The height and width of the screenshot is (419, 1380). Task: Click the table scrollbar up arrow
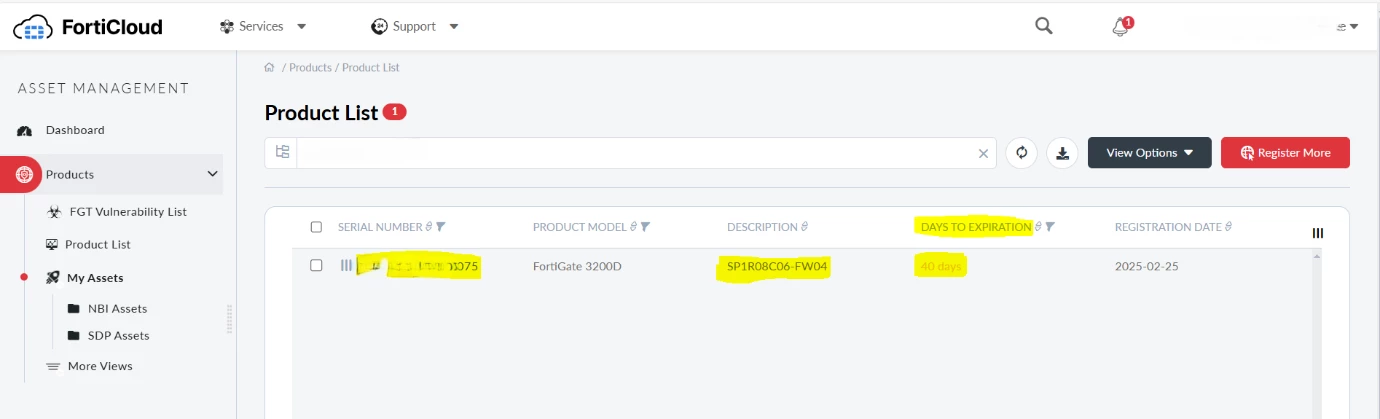click(1316, 256)
